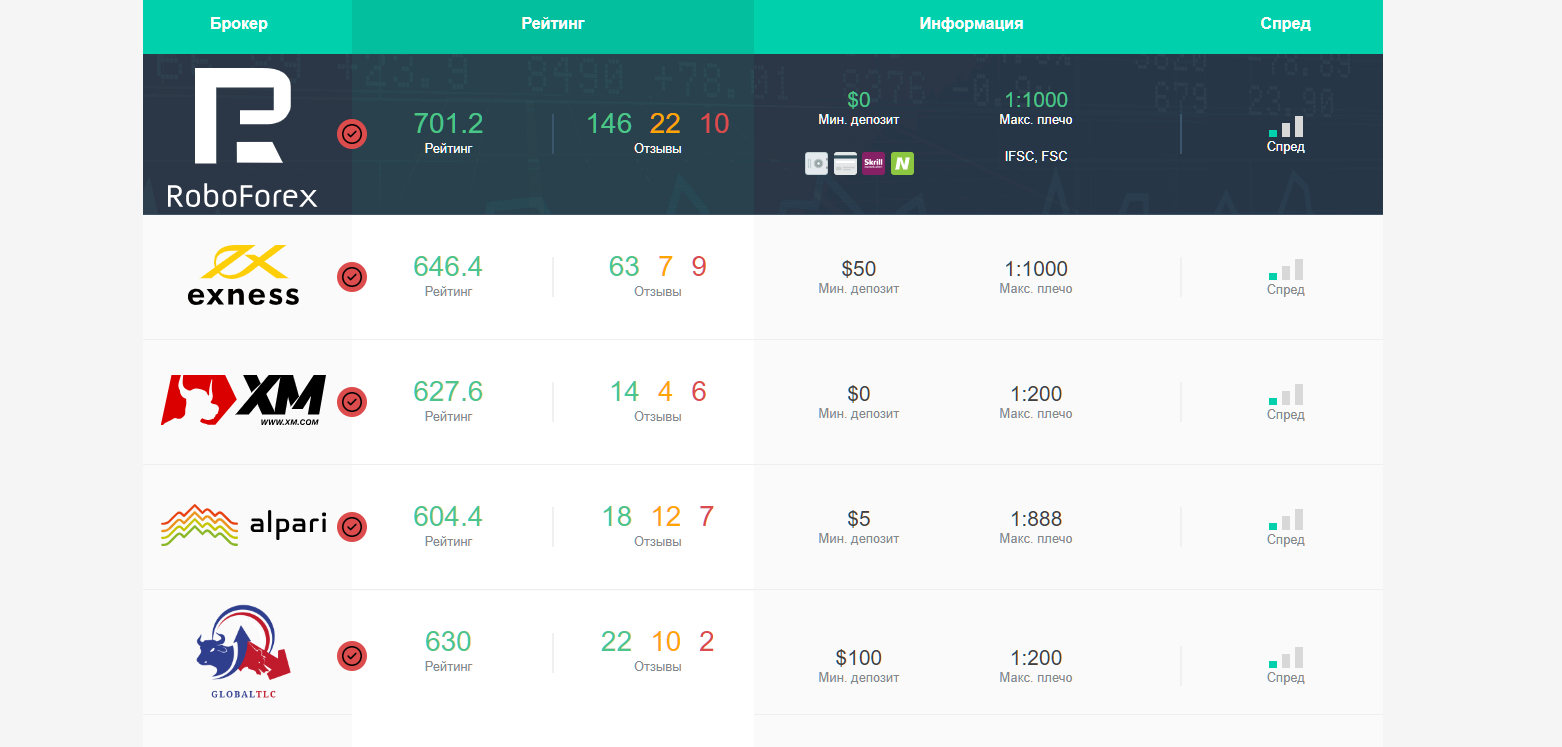Open GlobalTLC 22 positive reviews
The image size is (1562, 747).
point(617,642)
